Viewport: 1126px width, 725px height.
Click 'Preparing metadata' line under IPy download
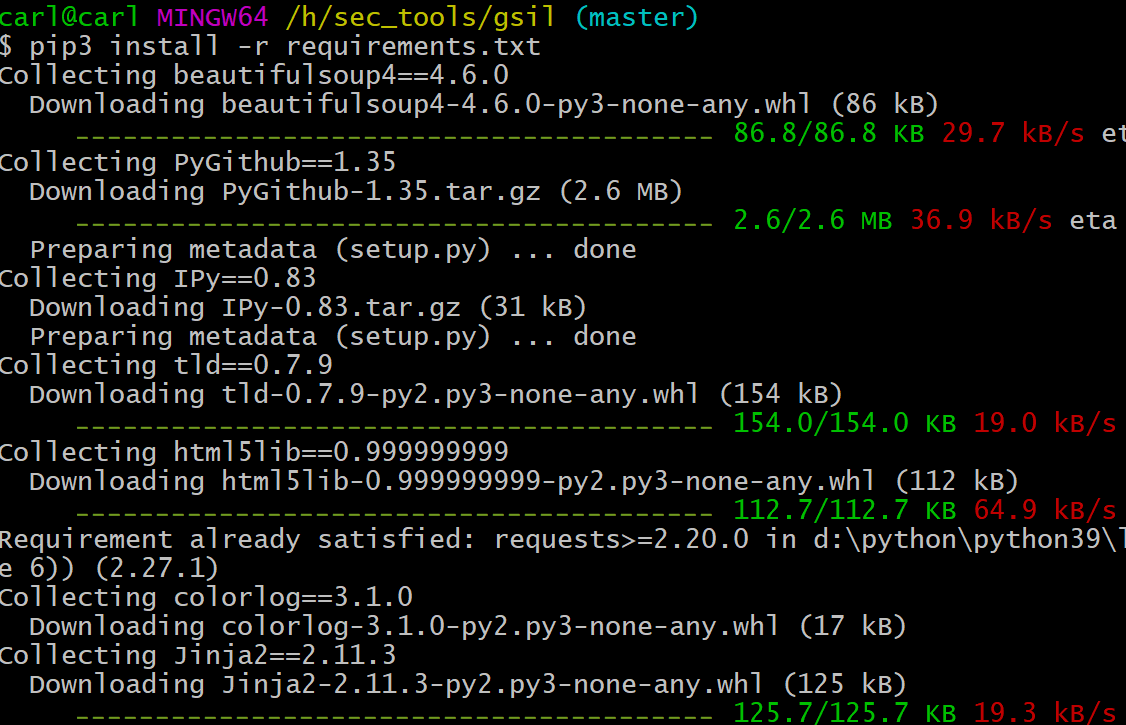333,337
